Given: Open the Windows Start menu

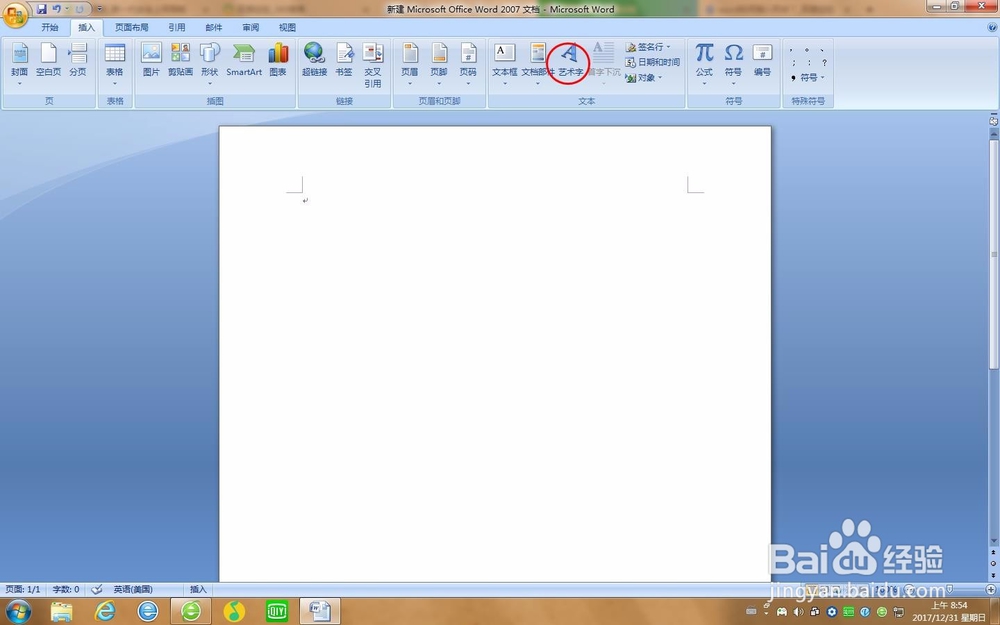Looking at the screenshot, I should coord(17,612).
